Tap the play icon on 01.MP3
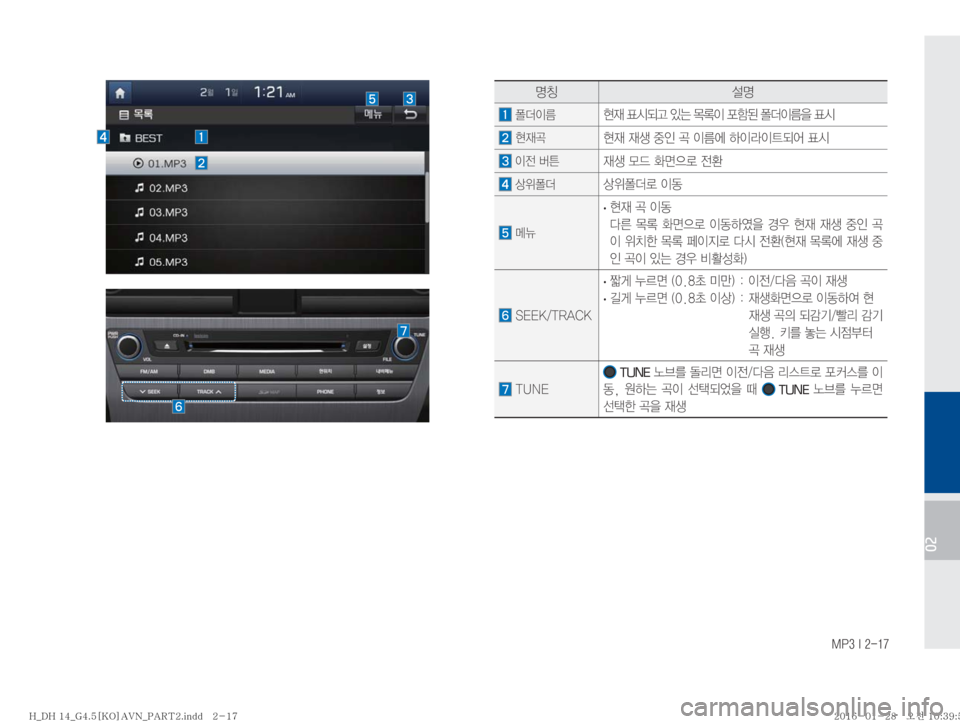Image resolution: width=960 pixels, height=724 pixels. [x=137, y=163]
